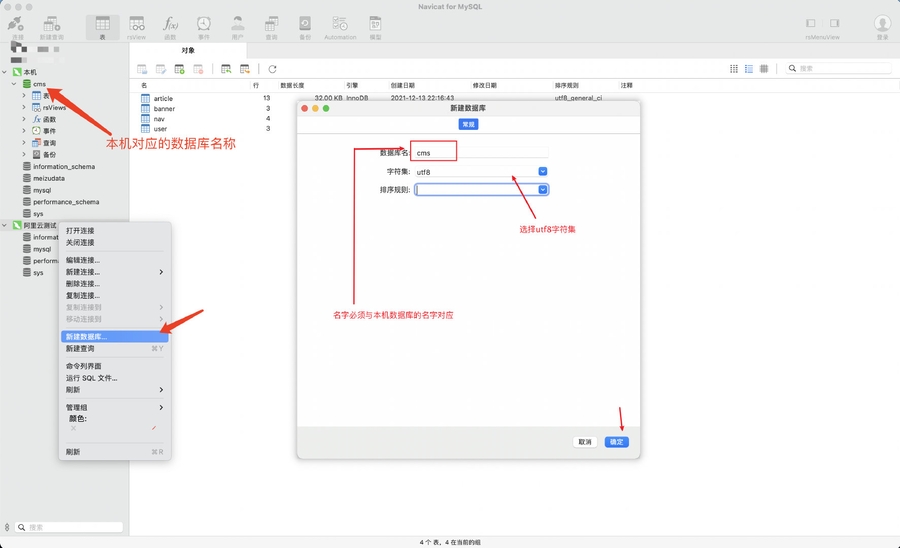
Task: Click the 确定 confirm button
Action: tap(616, 442)
